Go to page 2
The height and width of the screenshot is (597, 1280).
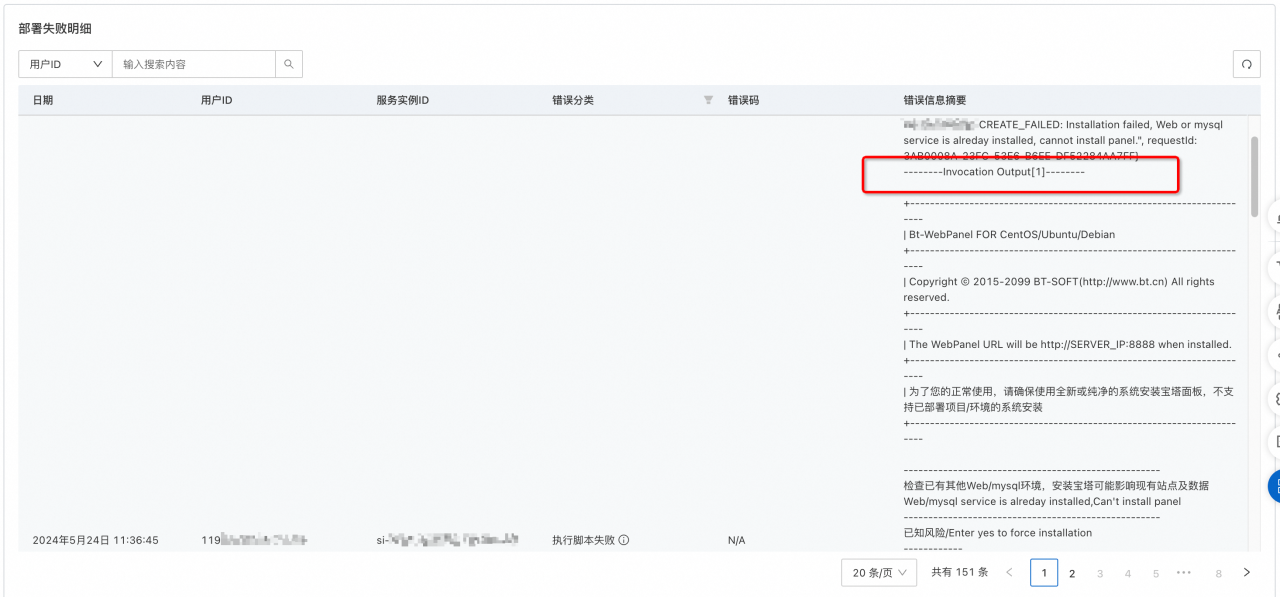(x=1072, y=573)
